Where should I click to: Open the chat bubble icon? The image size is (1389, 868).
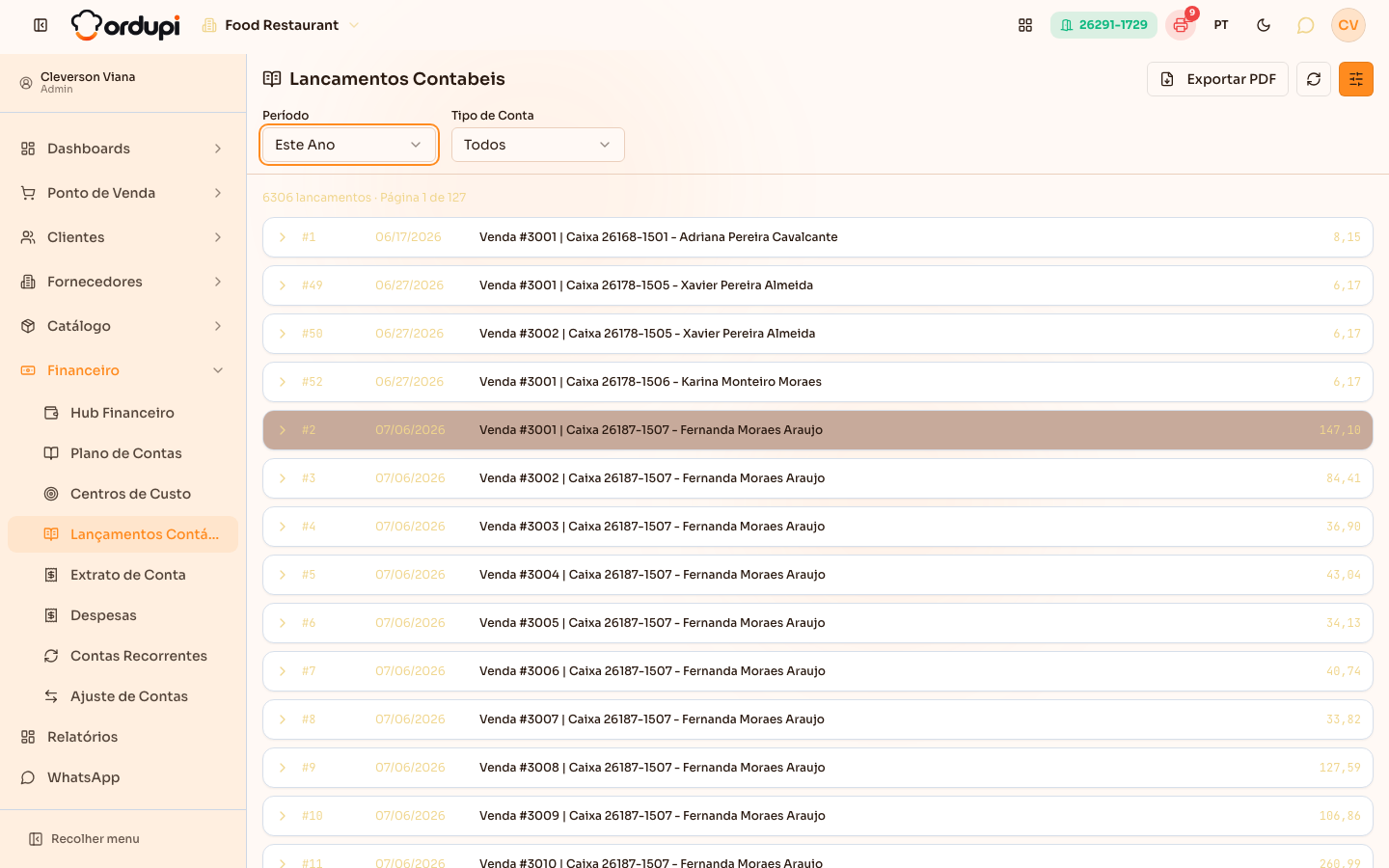pos(1305,25)
